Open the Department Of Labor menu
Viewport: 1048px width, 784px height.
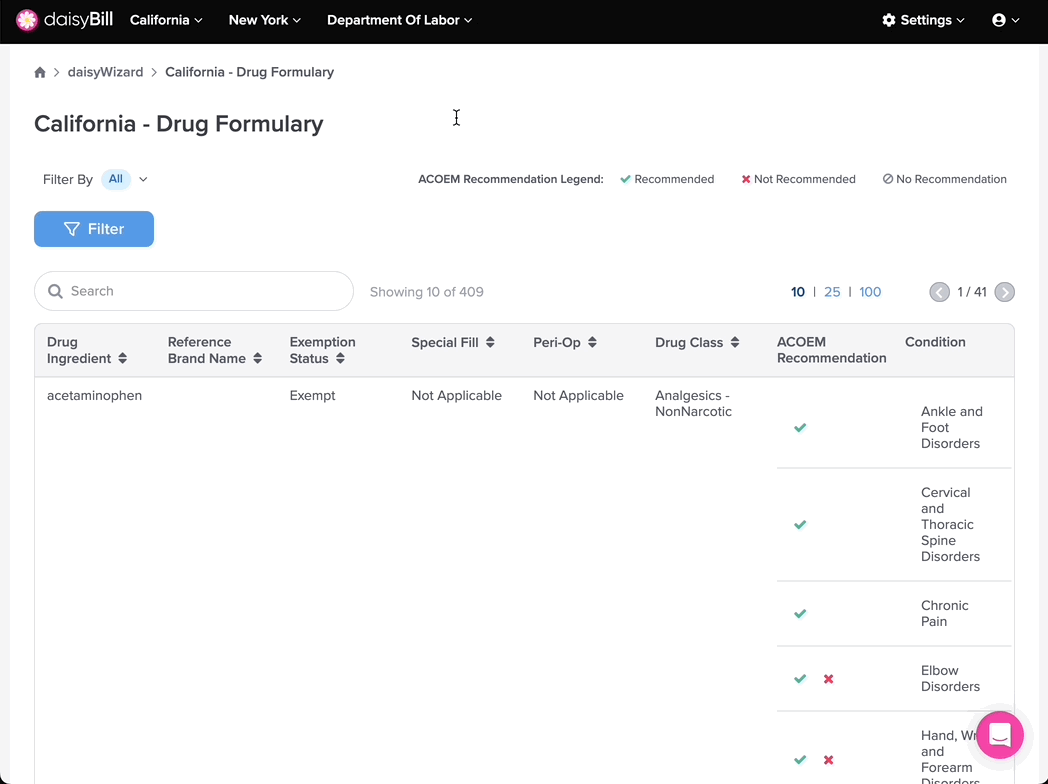point(399,20)
